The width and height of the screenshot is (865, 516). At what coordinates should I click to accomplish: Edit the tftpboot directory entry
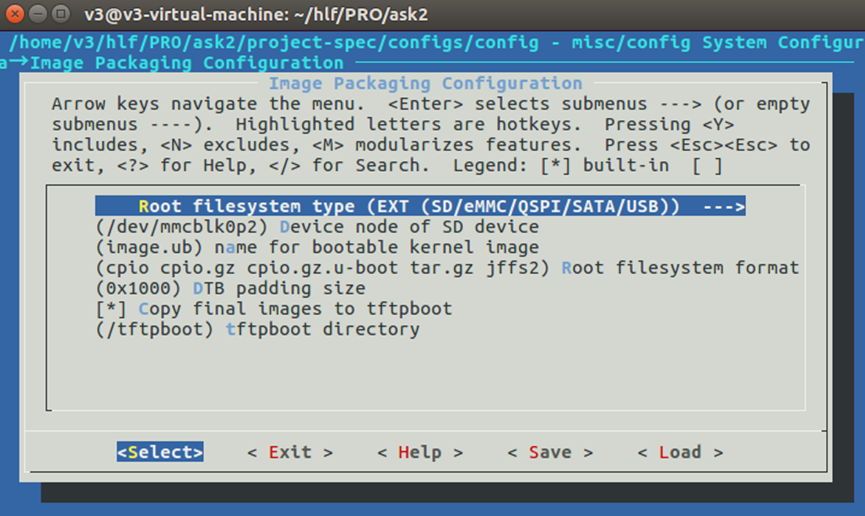[257, 329]
